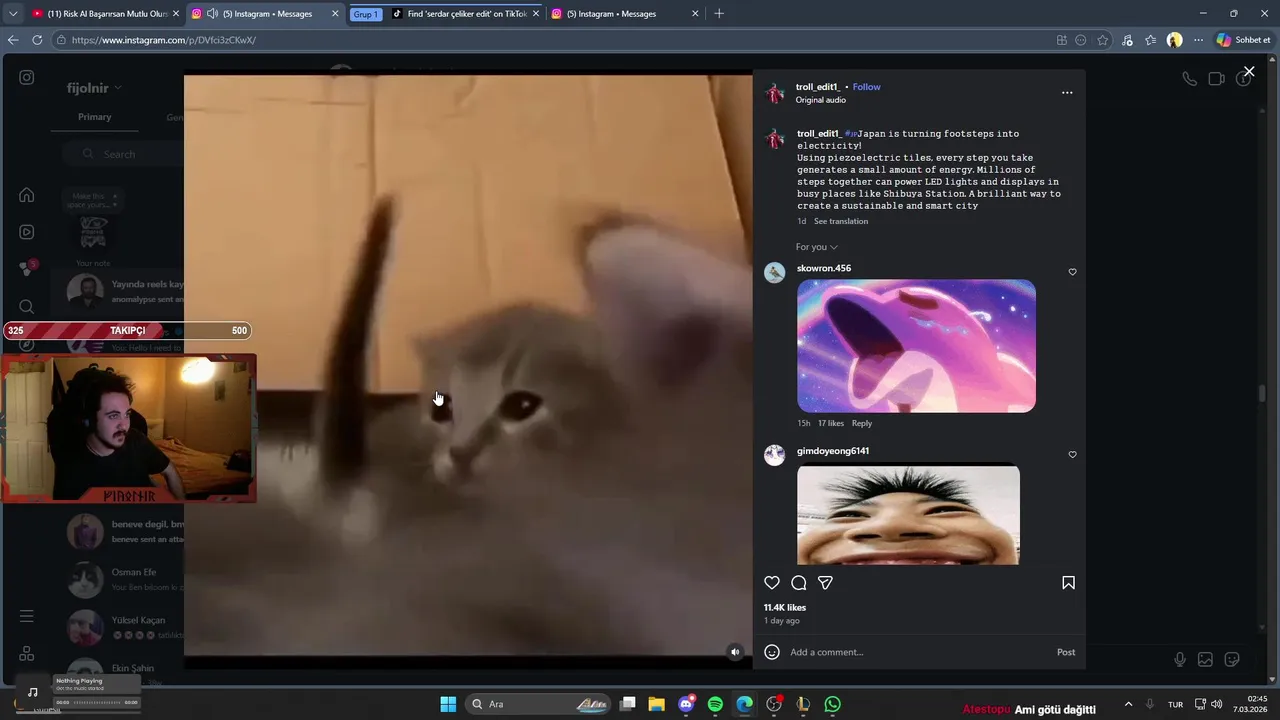This screenshot has width=1280, height=720.
Task: Open the favorites list icon
Action: pos(1151,40)
